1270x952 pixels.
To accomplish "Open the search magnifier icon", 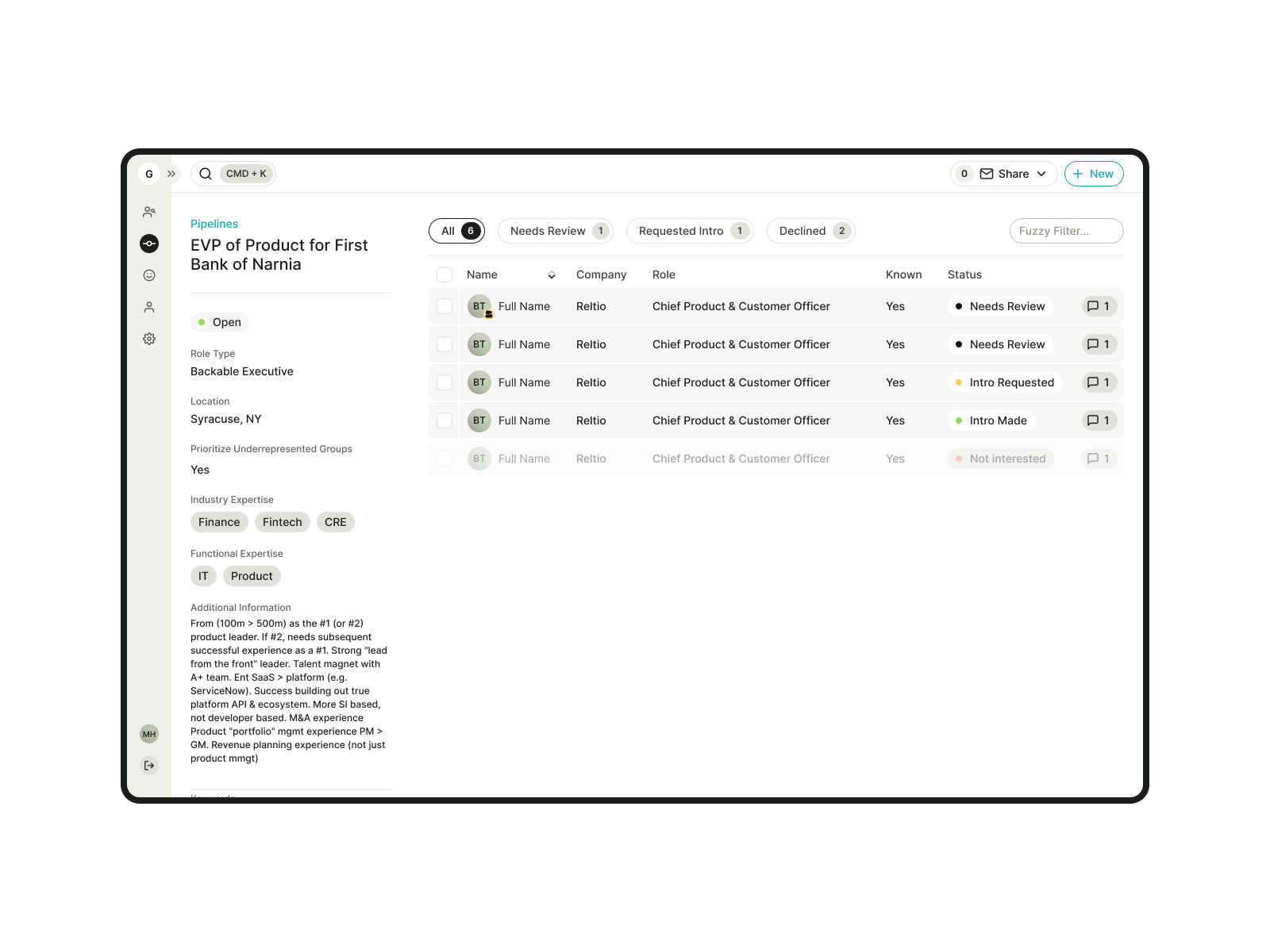I will click(x=205, y=173).
